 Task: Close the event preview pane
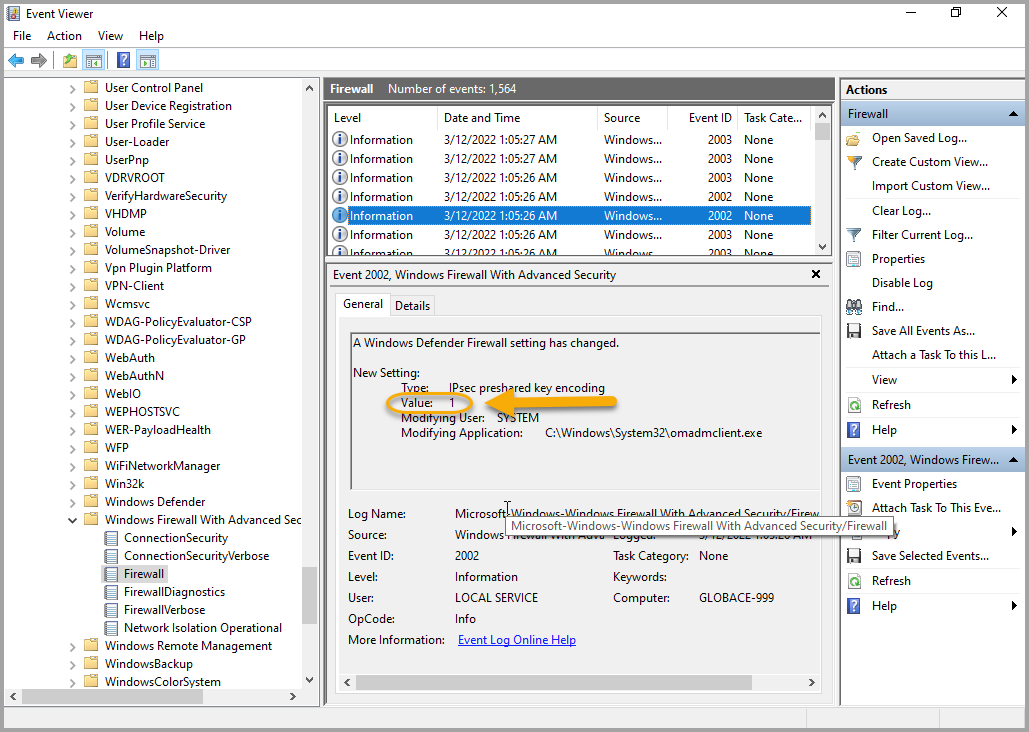tap(815, 274)
